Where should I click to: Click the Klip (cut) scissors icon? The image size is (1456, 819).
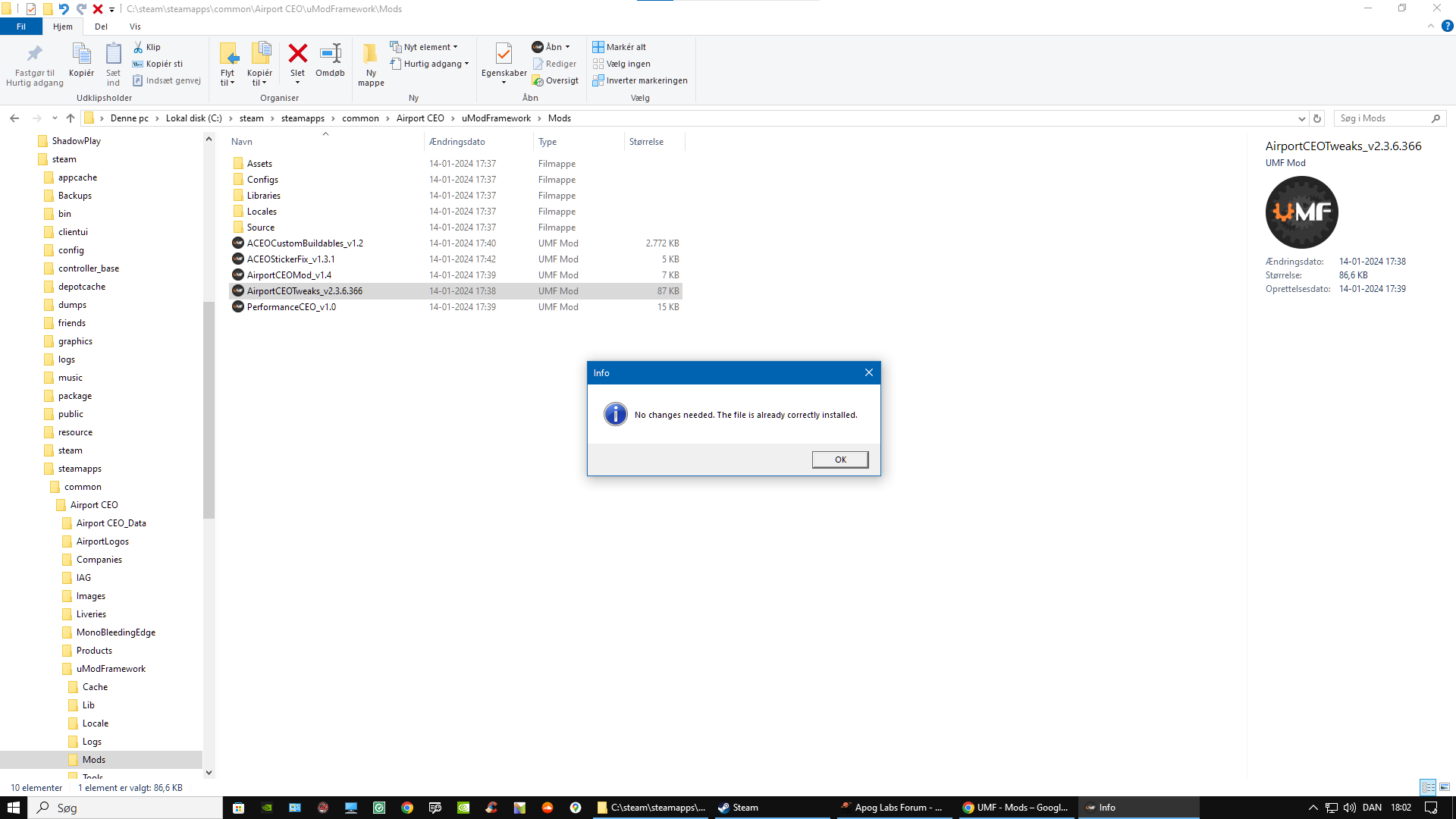138,47
